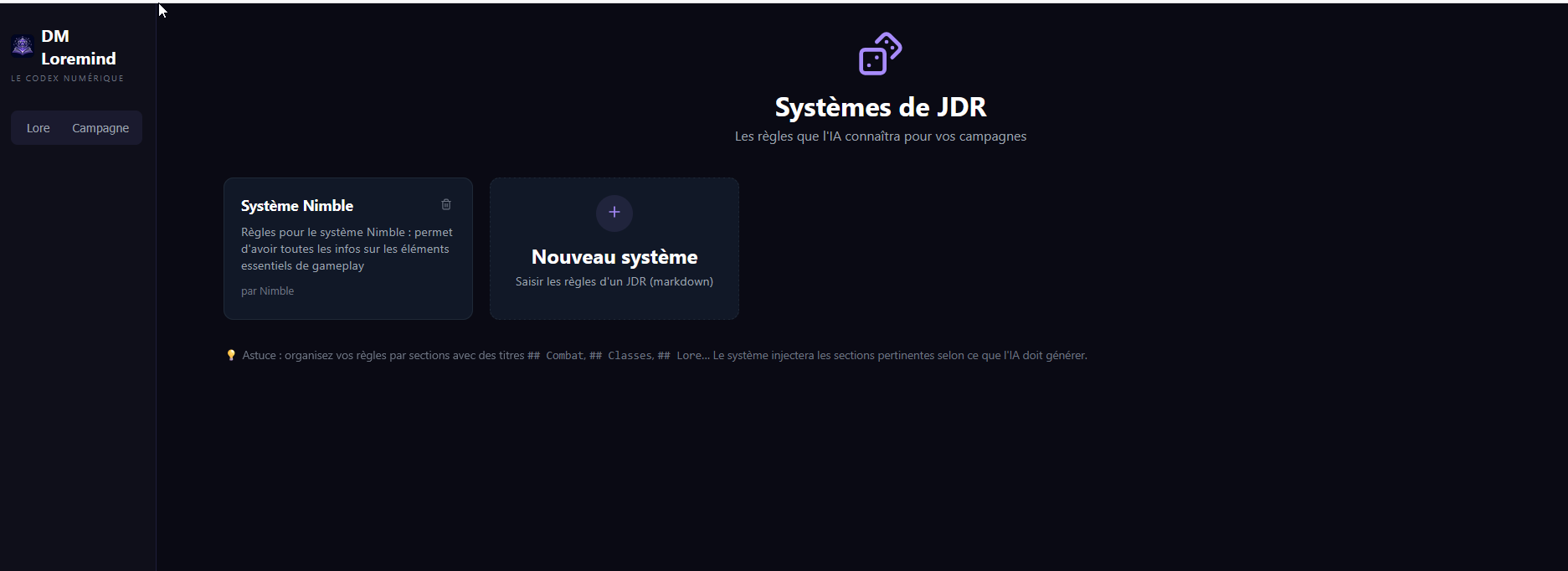Open the Lore tab
Screen dimensions: 1568x571
[39, 128]
